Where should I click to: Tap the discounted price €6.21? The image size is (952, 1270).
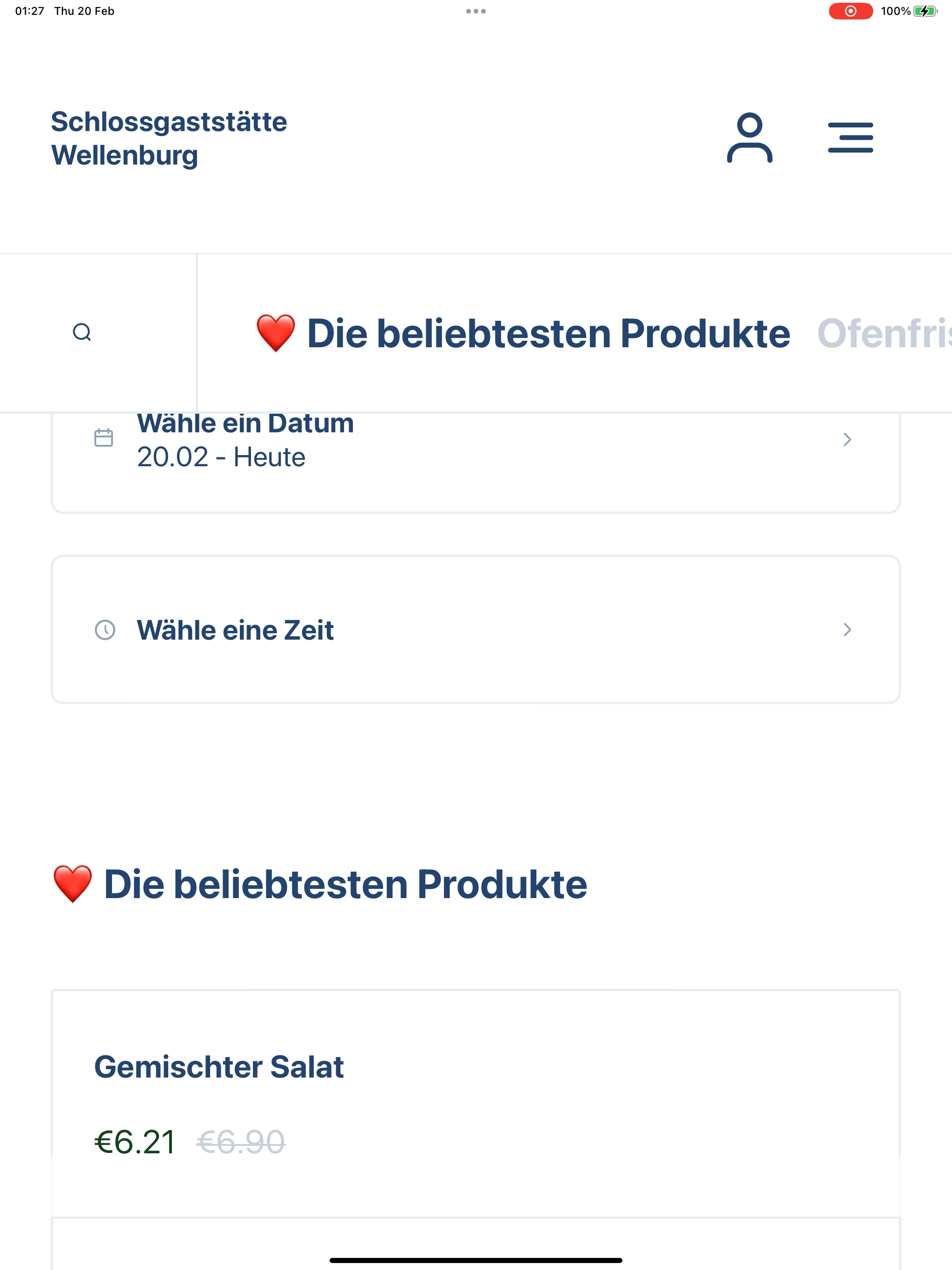pyautogui.click(x=135, y=1141)
